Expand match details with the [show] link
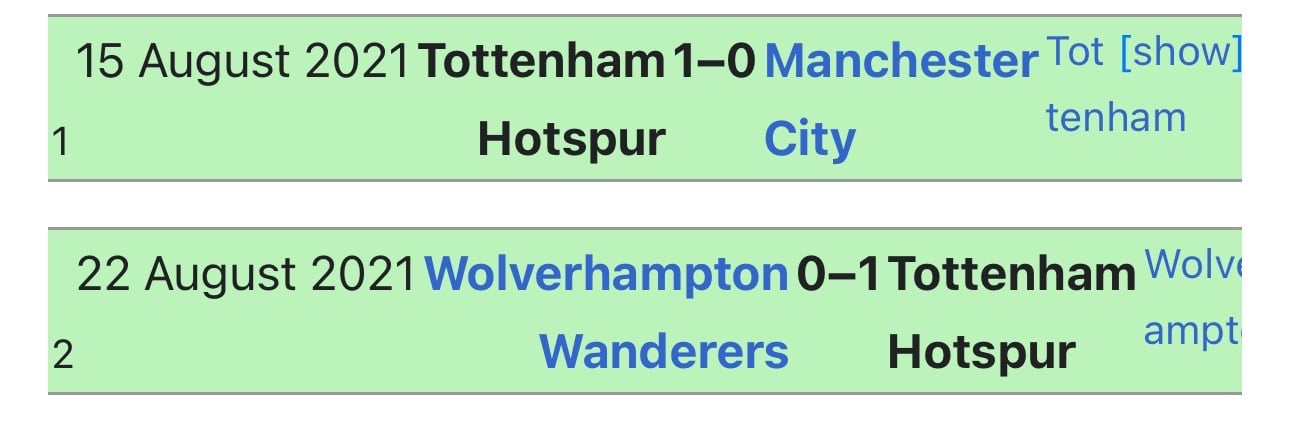 (1180, 53)
